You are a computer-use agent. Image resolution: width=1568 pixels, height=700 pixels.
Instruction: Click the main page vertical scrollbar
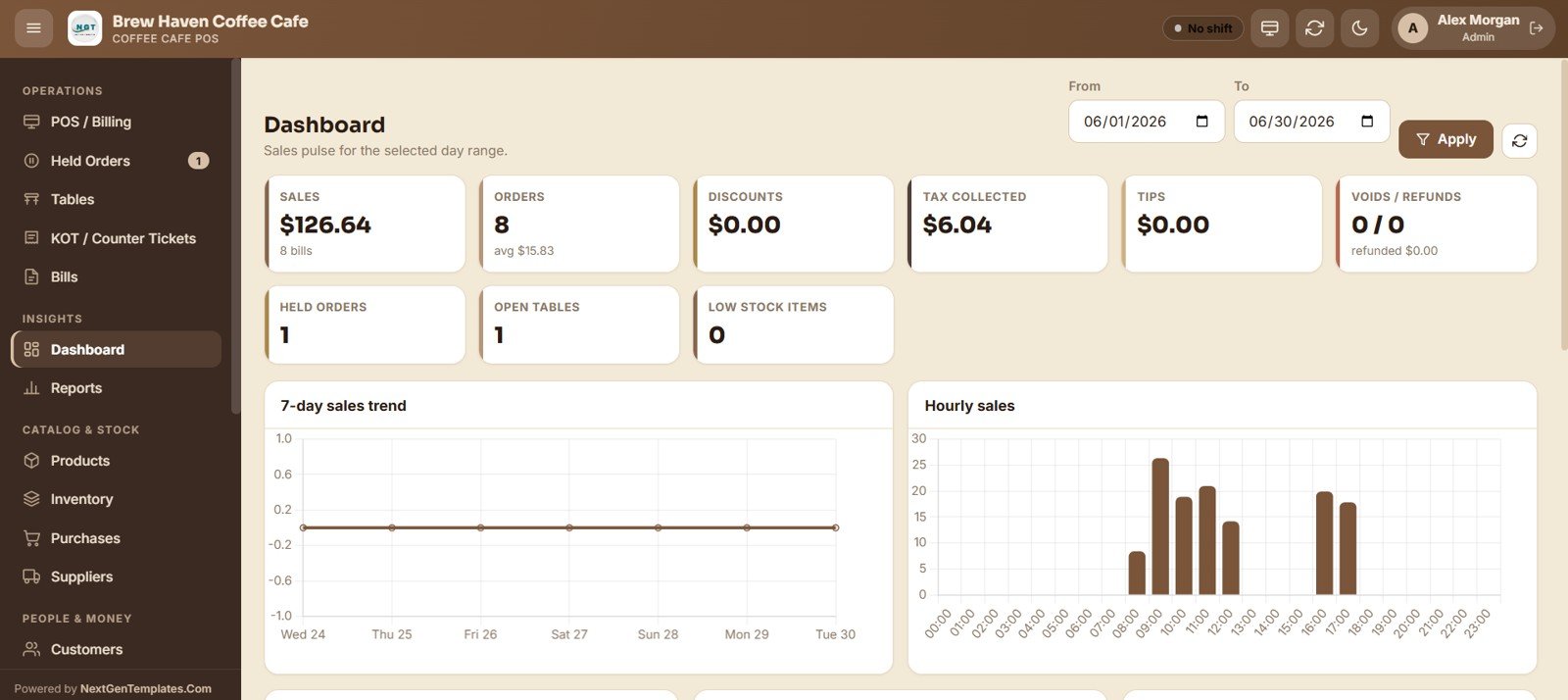point(1564,204)
